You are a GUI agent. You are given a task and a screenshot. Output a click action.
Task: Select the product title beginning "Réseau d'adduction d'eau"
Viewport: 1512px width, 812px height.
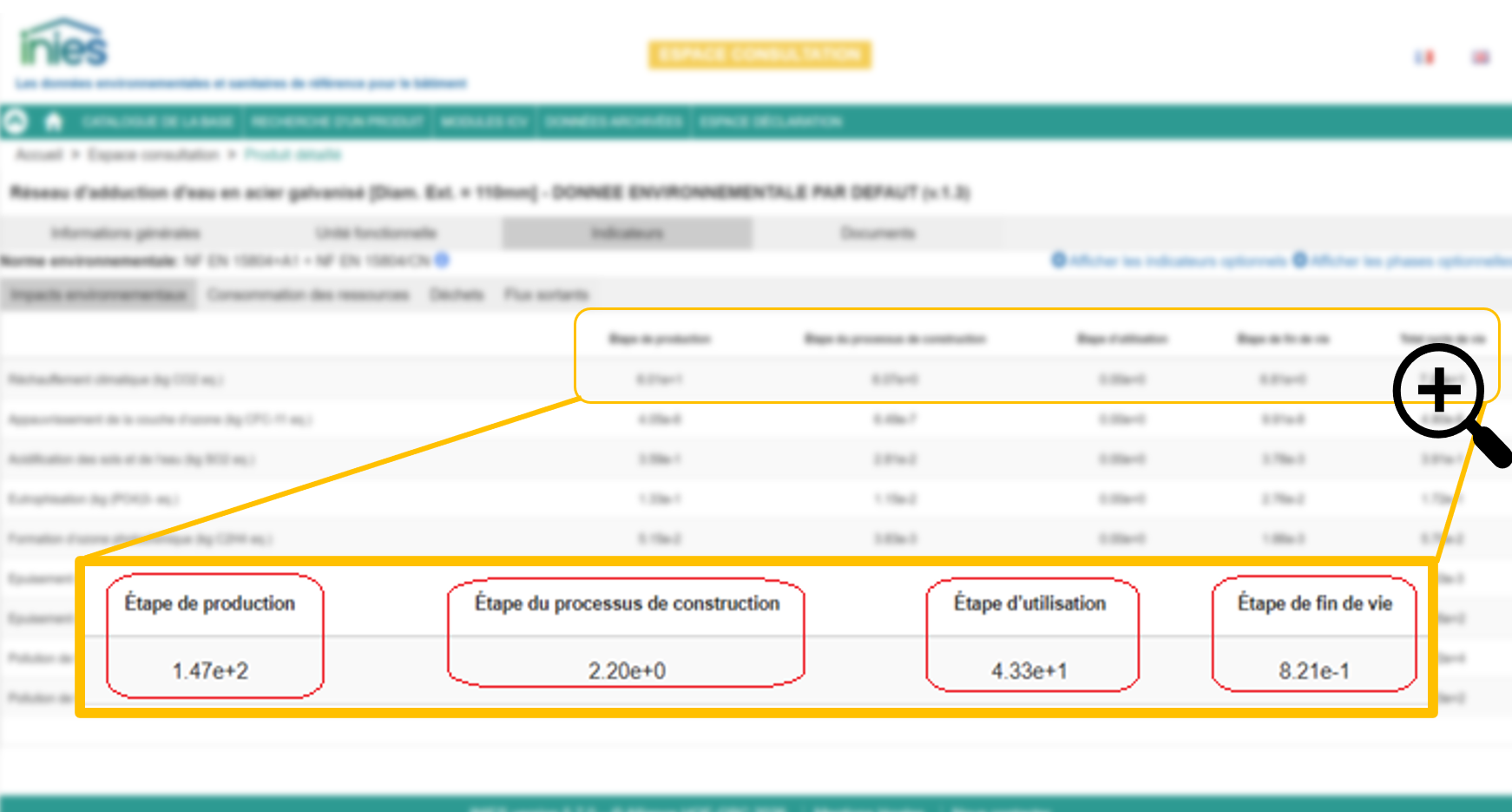(x=490, y=192)
